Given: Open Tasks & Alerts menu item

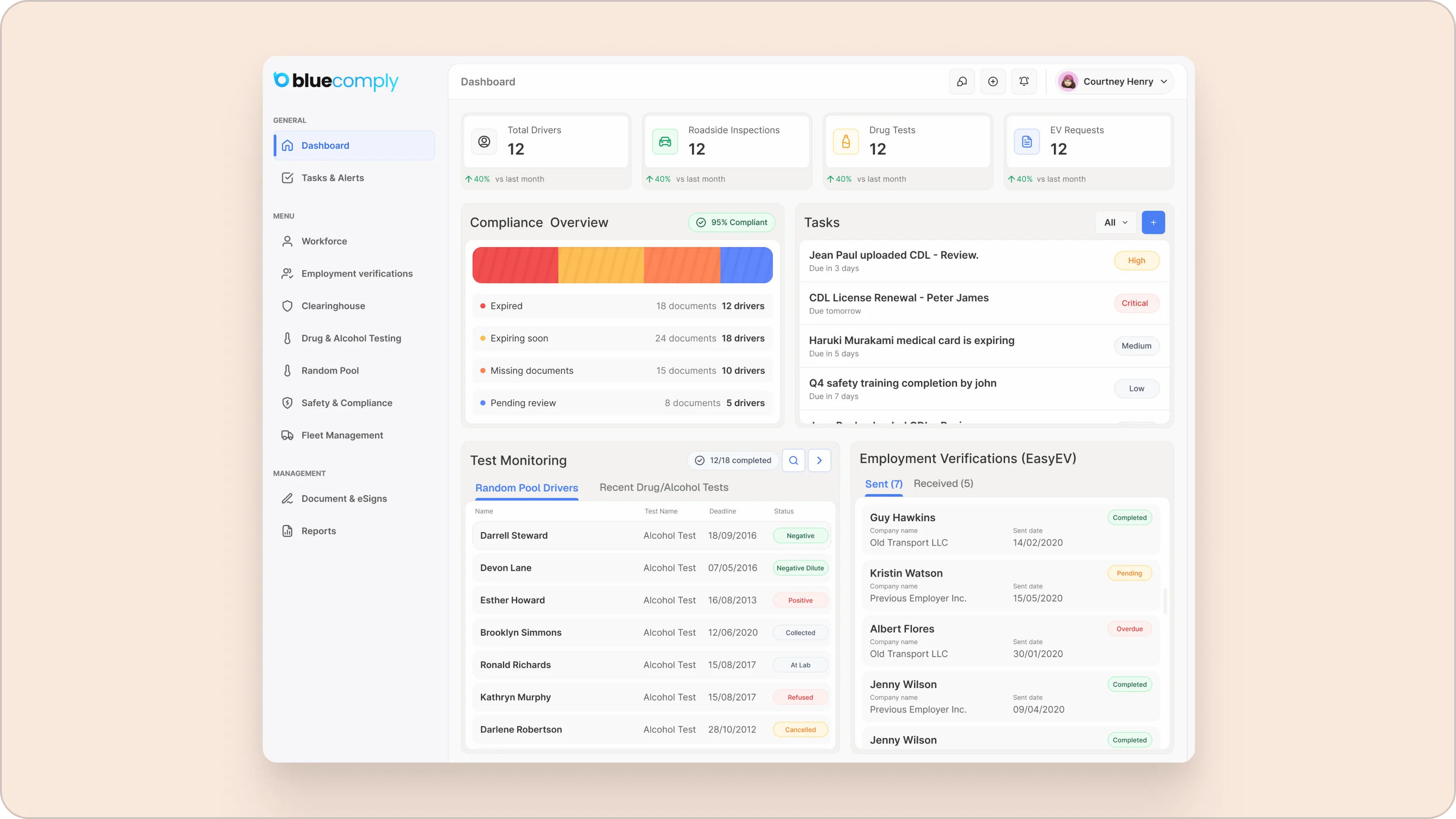Looking at the screenshot, I should point(354,178).
